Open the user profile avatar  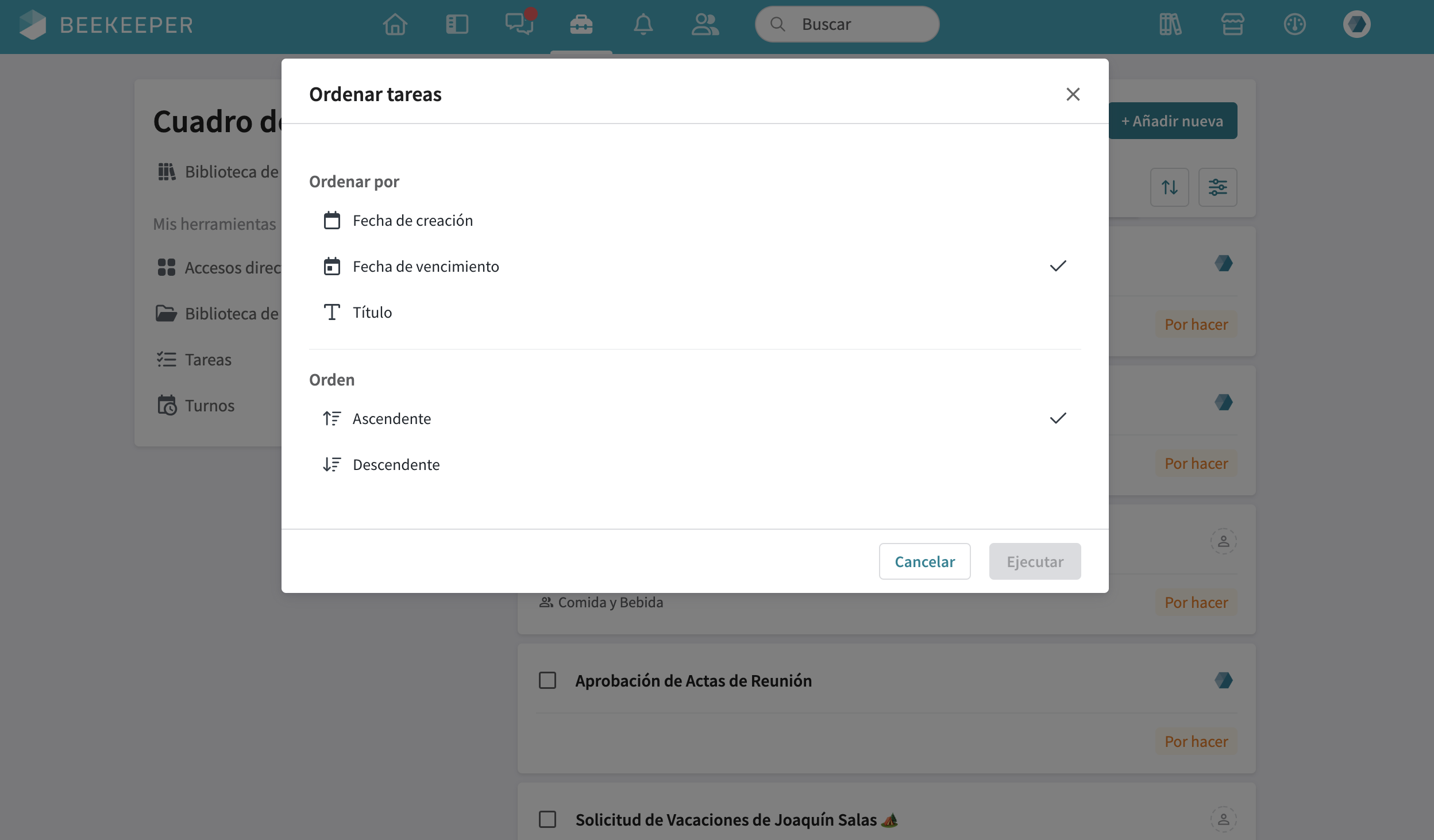pyautogui.click(x=1357, y=25)
